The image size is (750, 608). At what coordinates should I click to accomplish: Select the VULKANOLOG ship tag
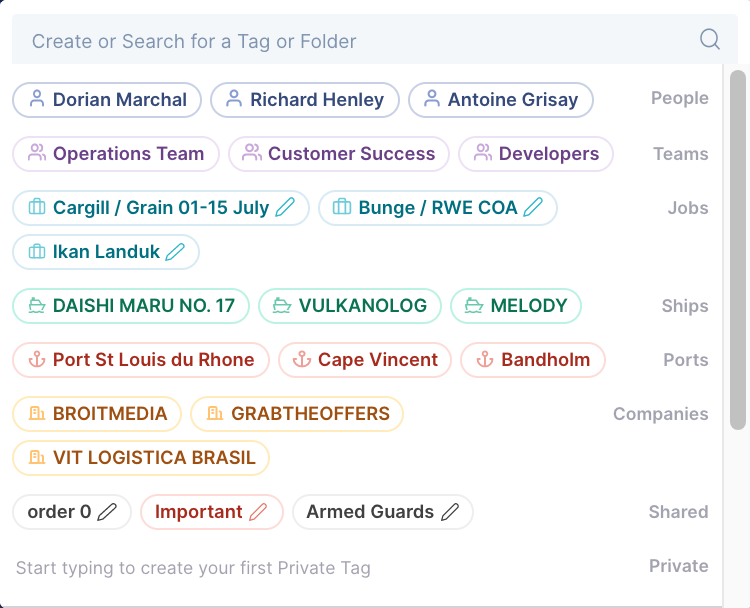349,306
